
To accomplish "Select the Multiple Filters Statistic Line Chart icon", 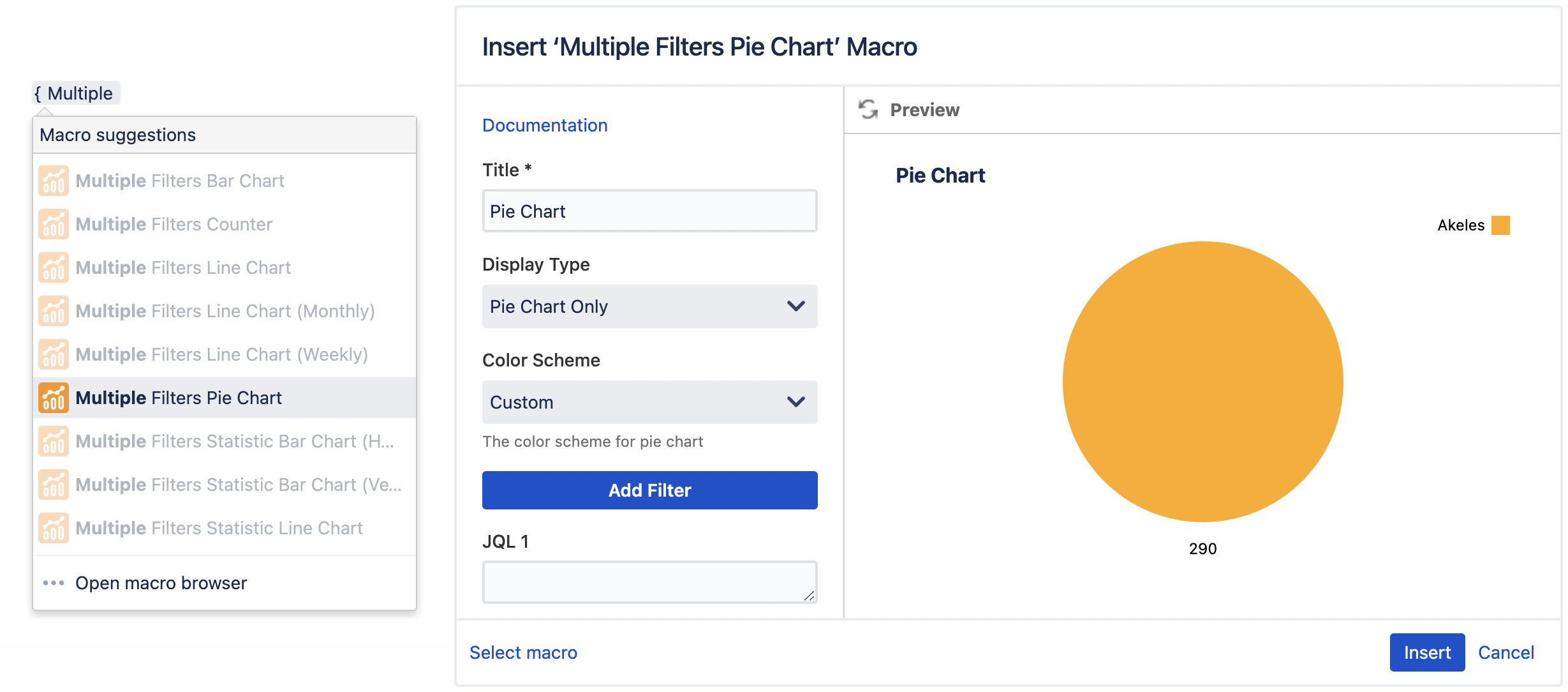I will [53, 528].
